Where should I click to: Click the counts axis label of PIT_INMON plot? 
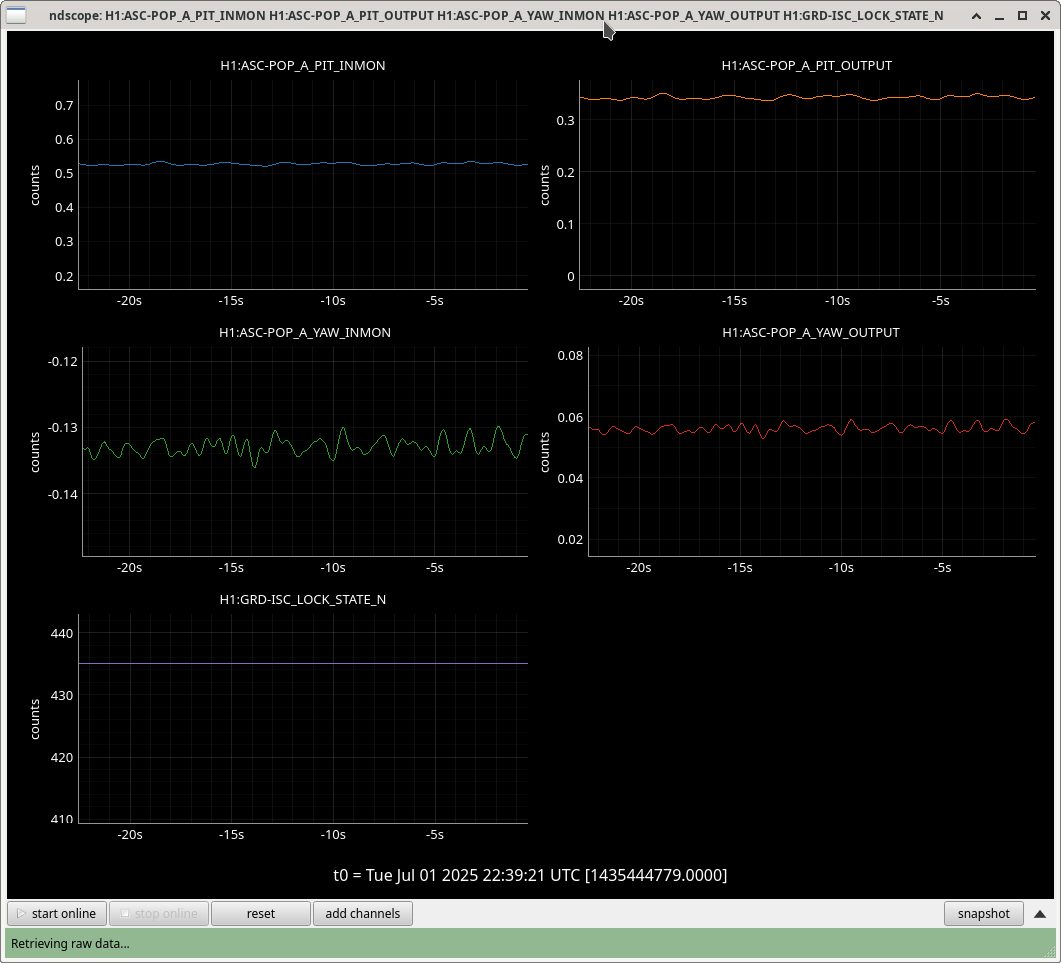click(x=35, y=185)
